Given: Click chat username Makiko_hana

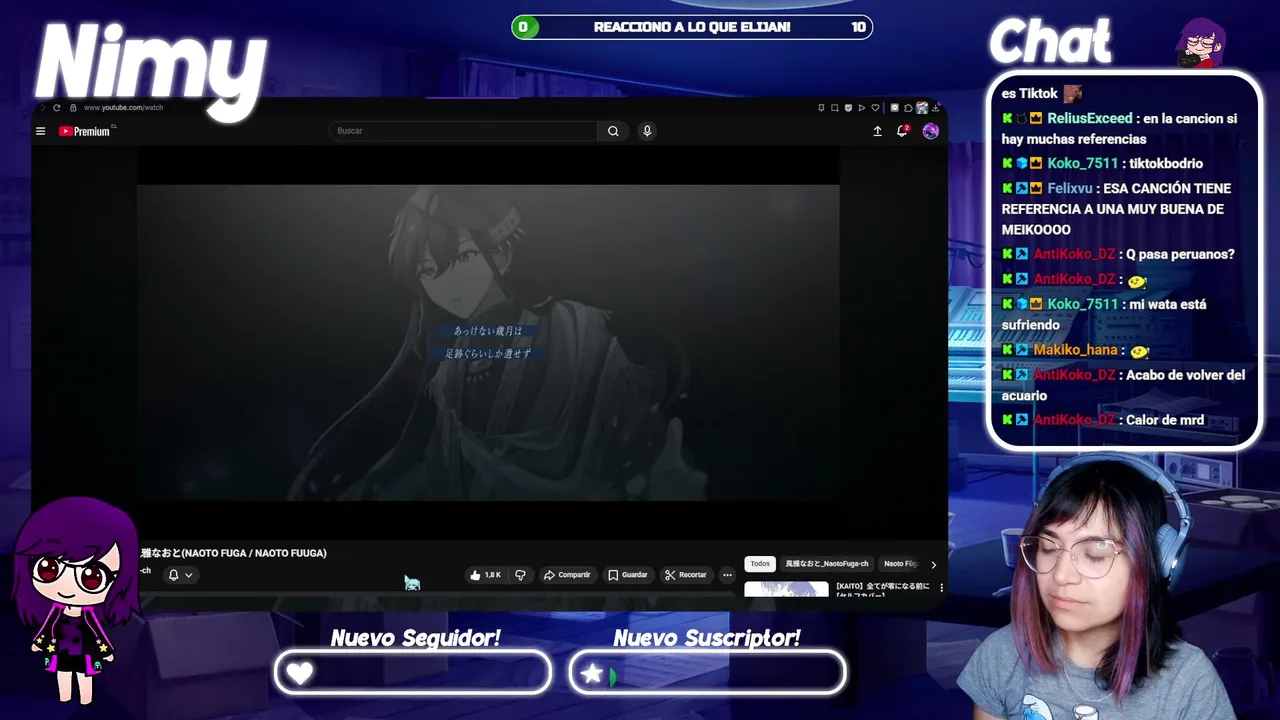Looking at the screenshot, I should tap(1076, 350).
